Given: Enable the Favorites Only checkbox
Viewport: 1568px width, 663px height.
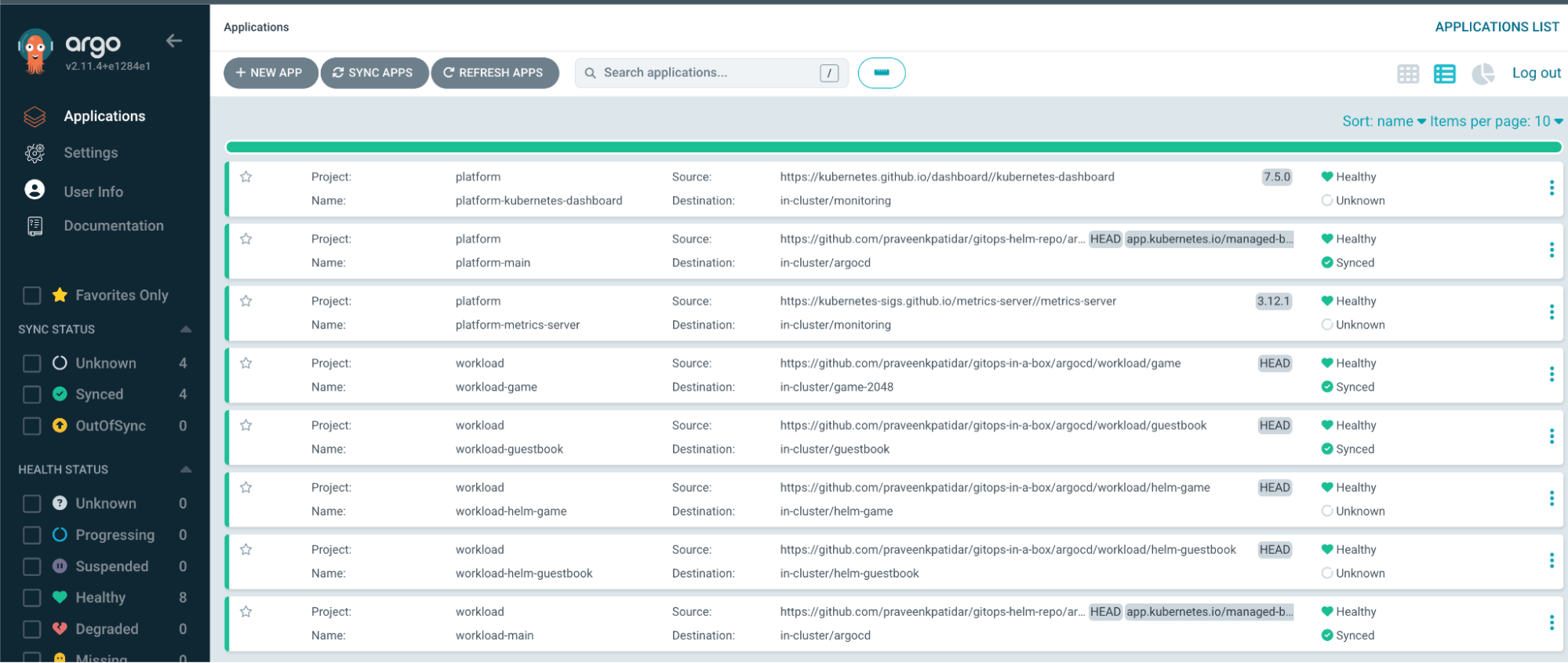Looking at the screenshot, I should tap(32, 295).
